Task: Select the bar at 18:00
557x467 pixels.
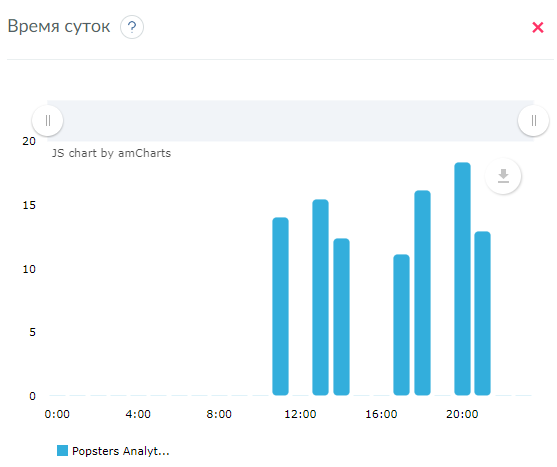Action: (422, 293)
